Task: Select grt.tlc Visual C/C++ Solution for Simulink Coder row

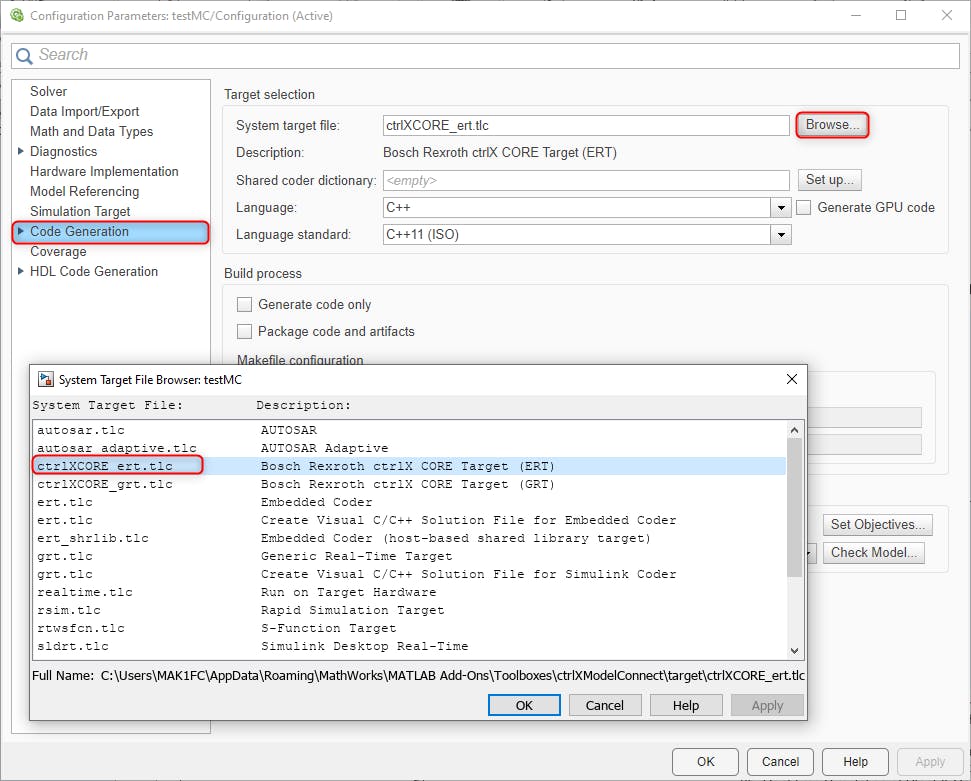Action: (410, 574)
